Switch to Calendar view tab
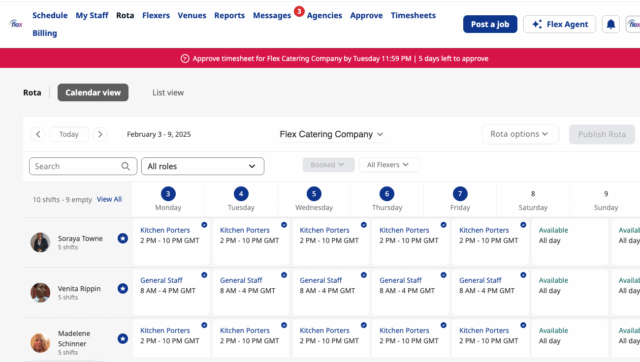The image size is (640, 362). coord(93,93)
